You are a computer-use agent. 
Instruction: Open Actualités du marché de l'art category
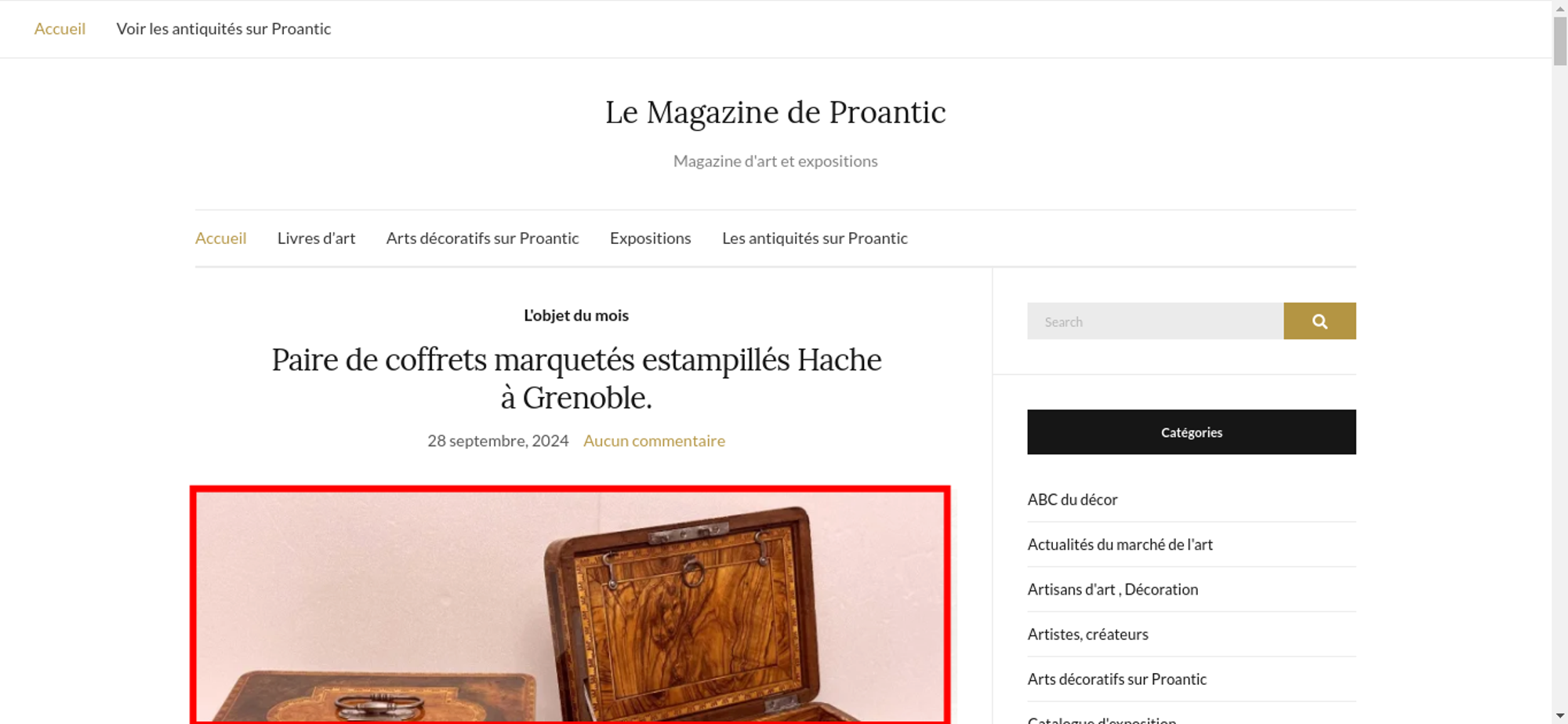click(x=1120, y=544)
